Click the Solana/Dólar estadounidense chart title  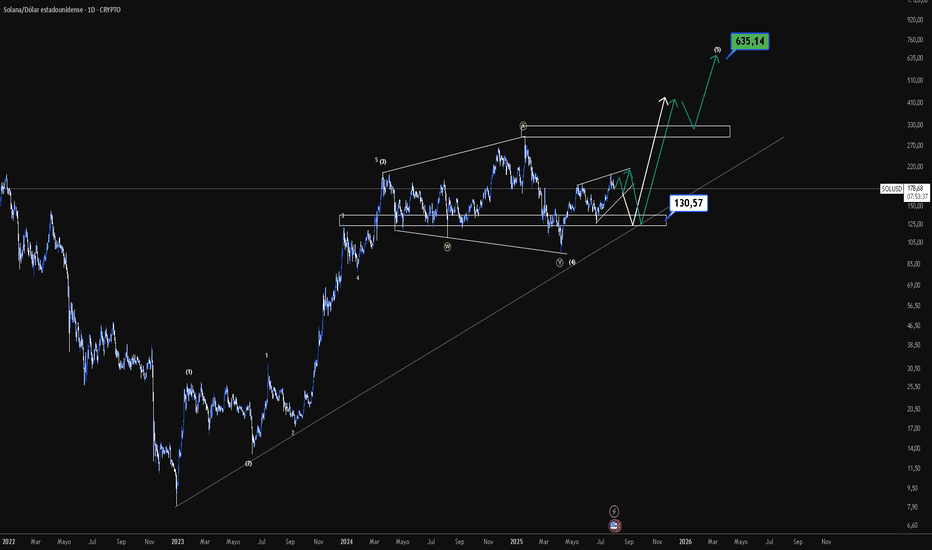tap(62, 10)
